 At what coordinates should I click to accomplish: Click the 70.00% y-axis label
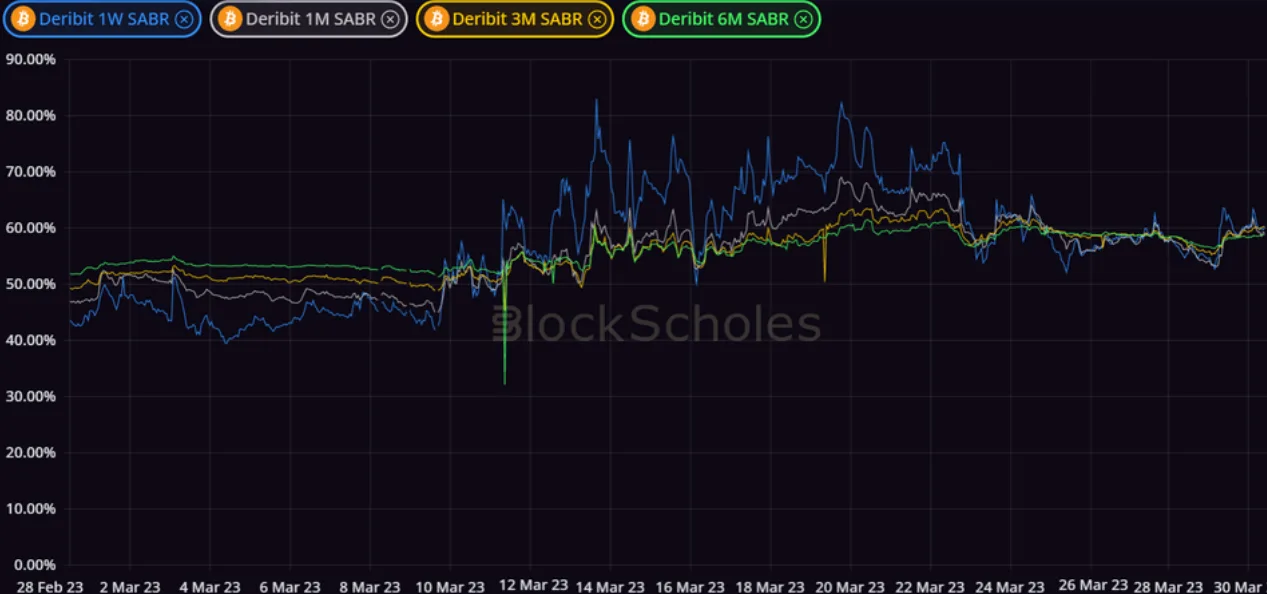[x=30, y=171]
